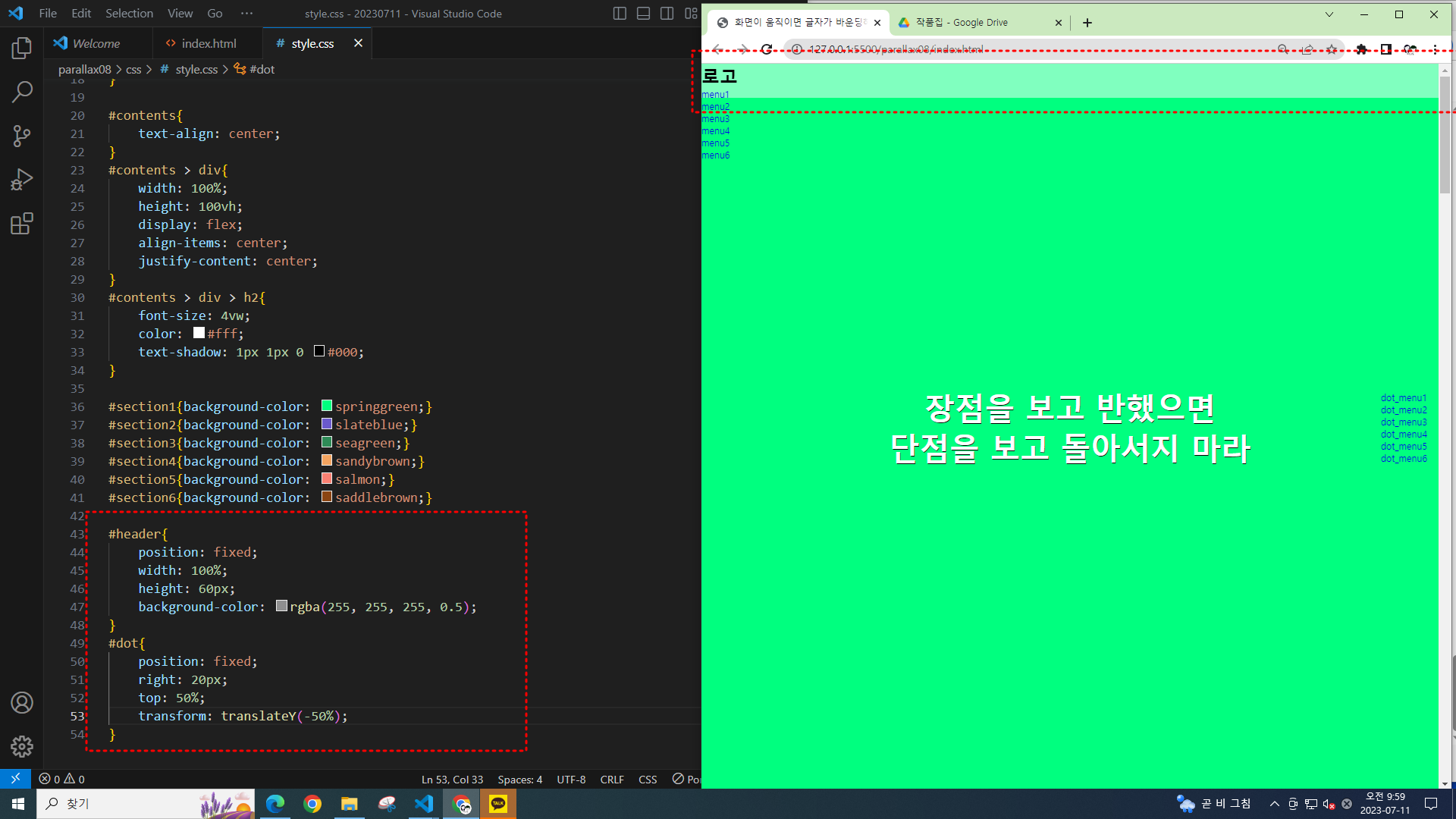Click the Accounts icon

point(22,703)
